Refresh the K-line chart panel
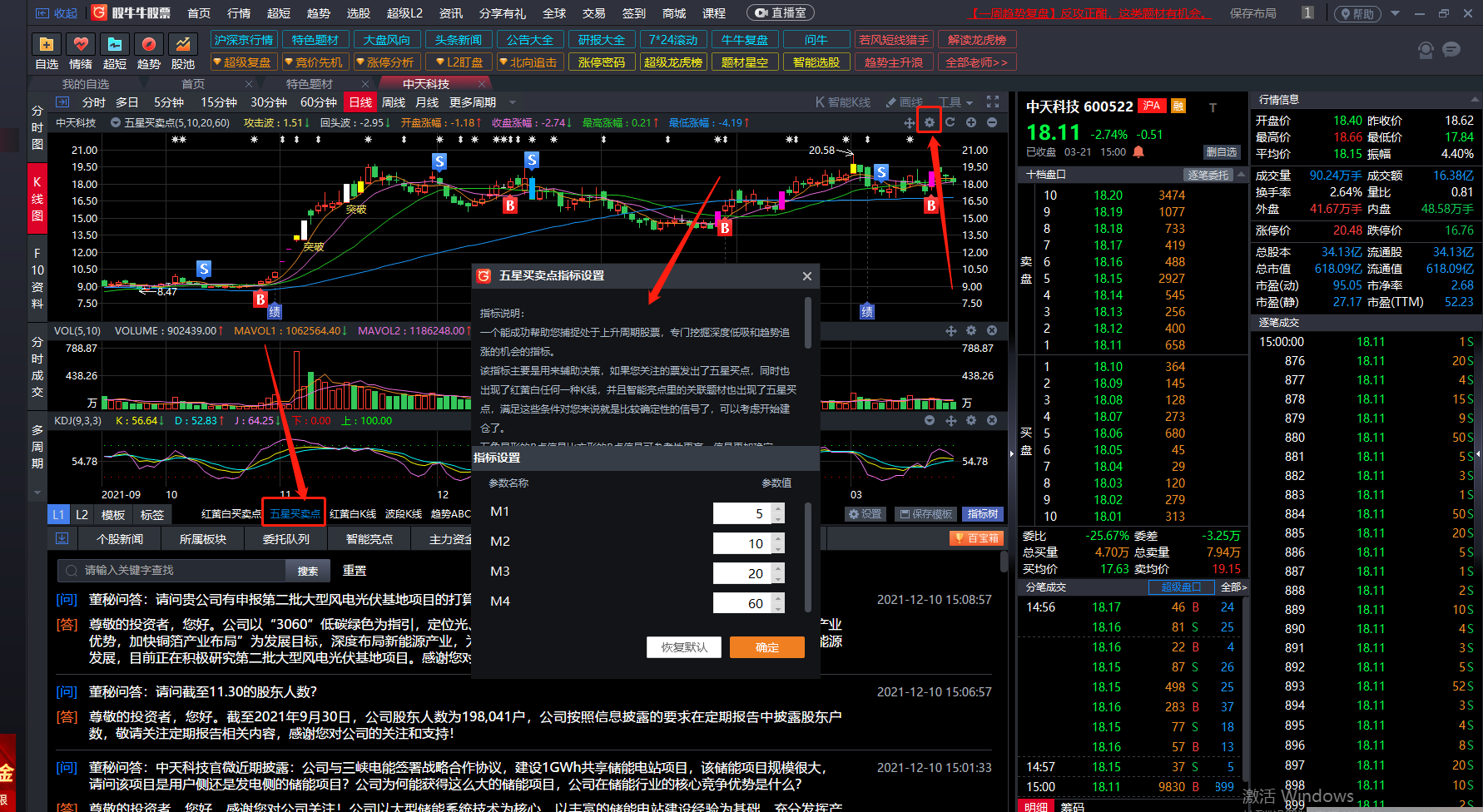This screenshot has width=1483, height=812. 950,122
